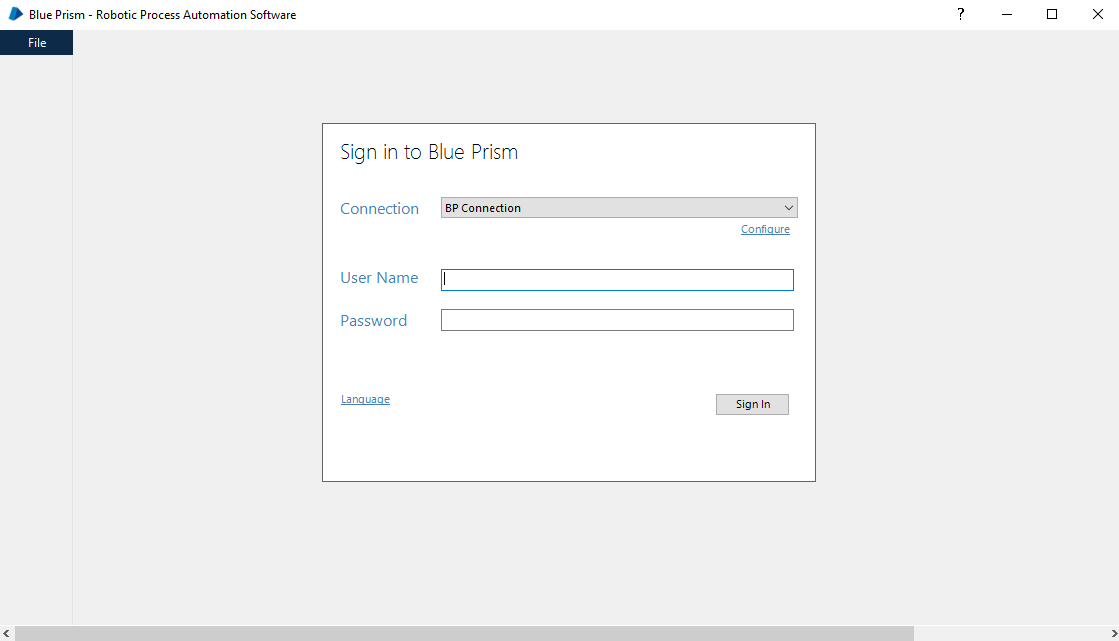The width and height of the screenshot is (1119, 641).
Task: Click into the Password field
Action: click(x=617, y=320)
